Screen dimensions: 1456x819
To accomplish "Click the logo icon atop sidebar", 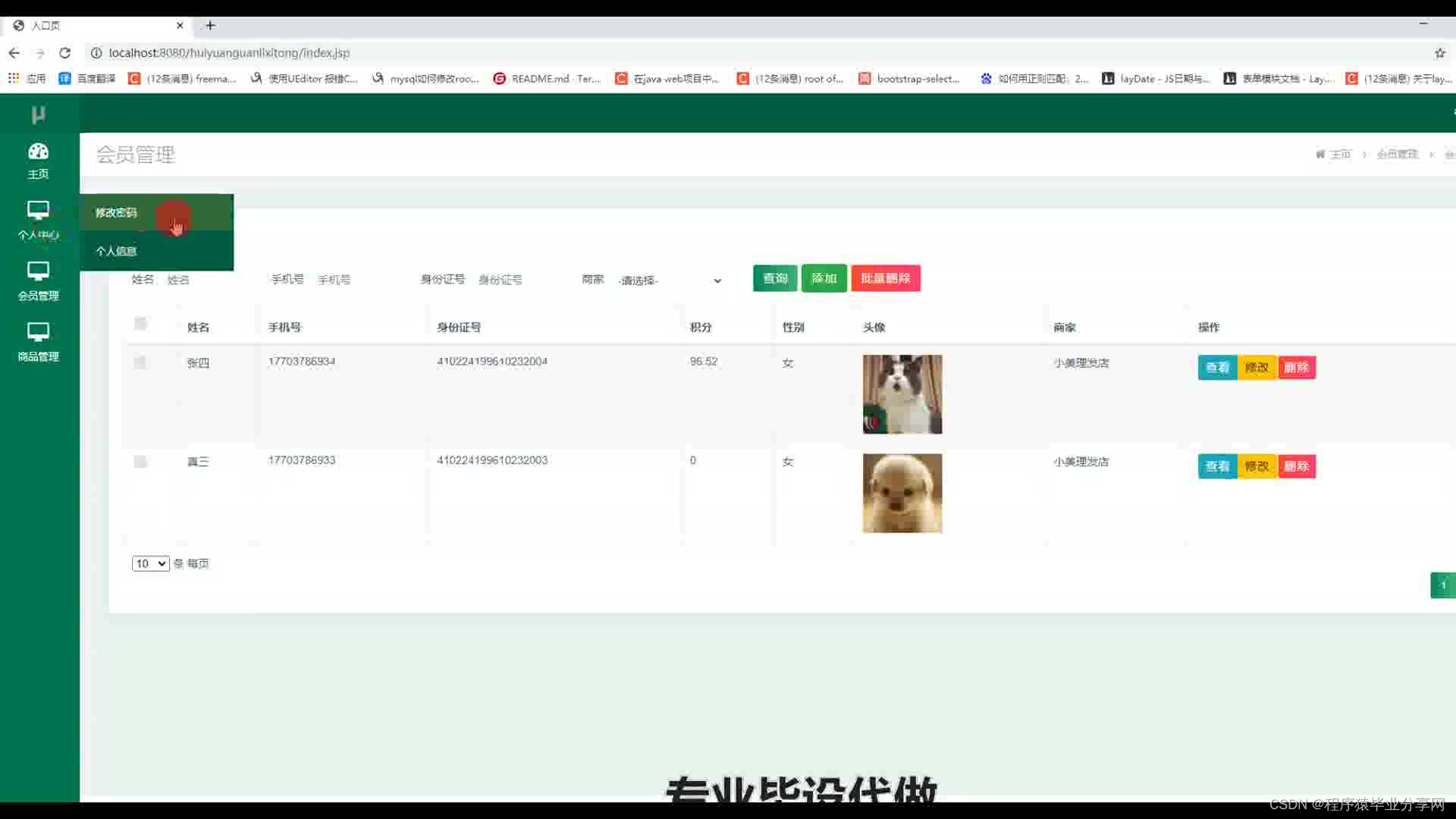I will (x=38, y=115).
